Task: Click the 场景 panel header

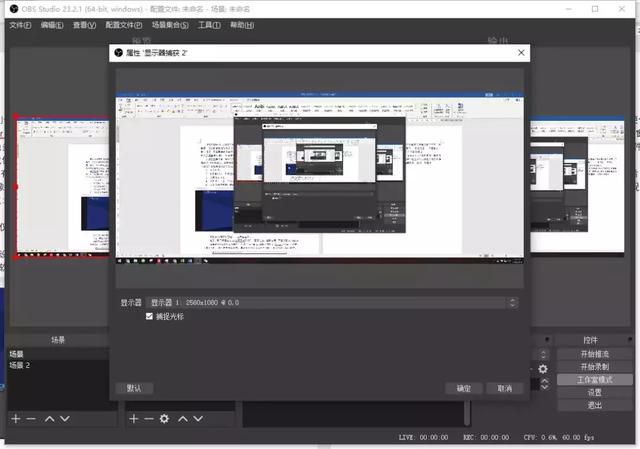Action: (58, 340)
